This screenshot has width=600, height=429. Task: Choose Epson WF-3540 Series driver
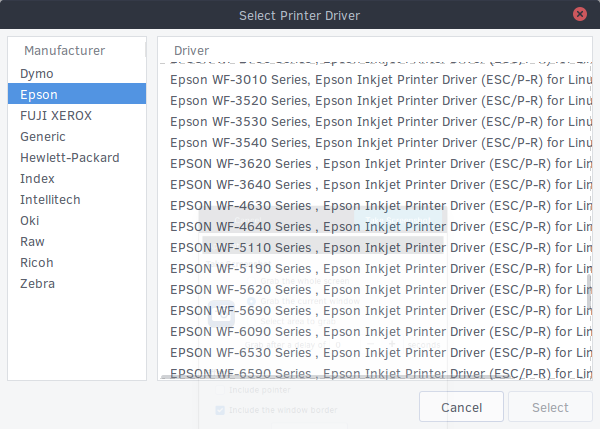[375, 143]
